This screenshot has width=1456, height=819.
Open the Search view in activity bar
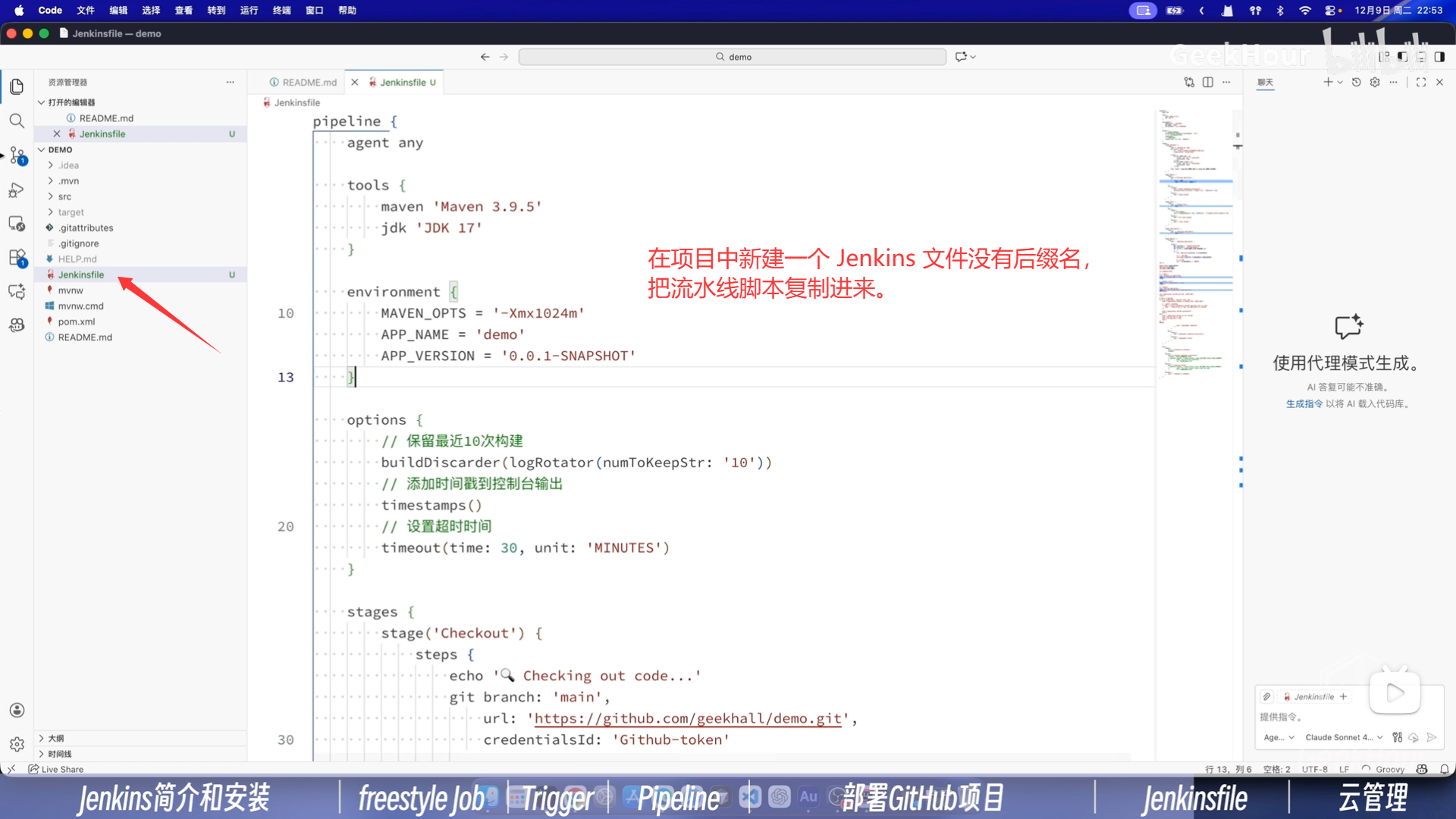[17, 121]
